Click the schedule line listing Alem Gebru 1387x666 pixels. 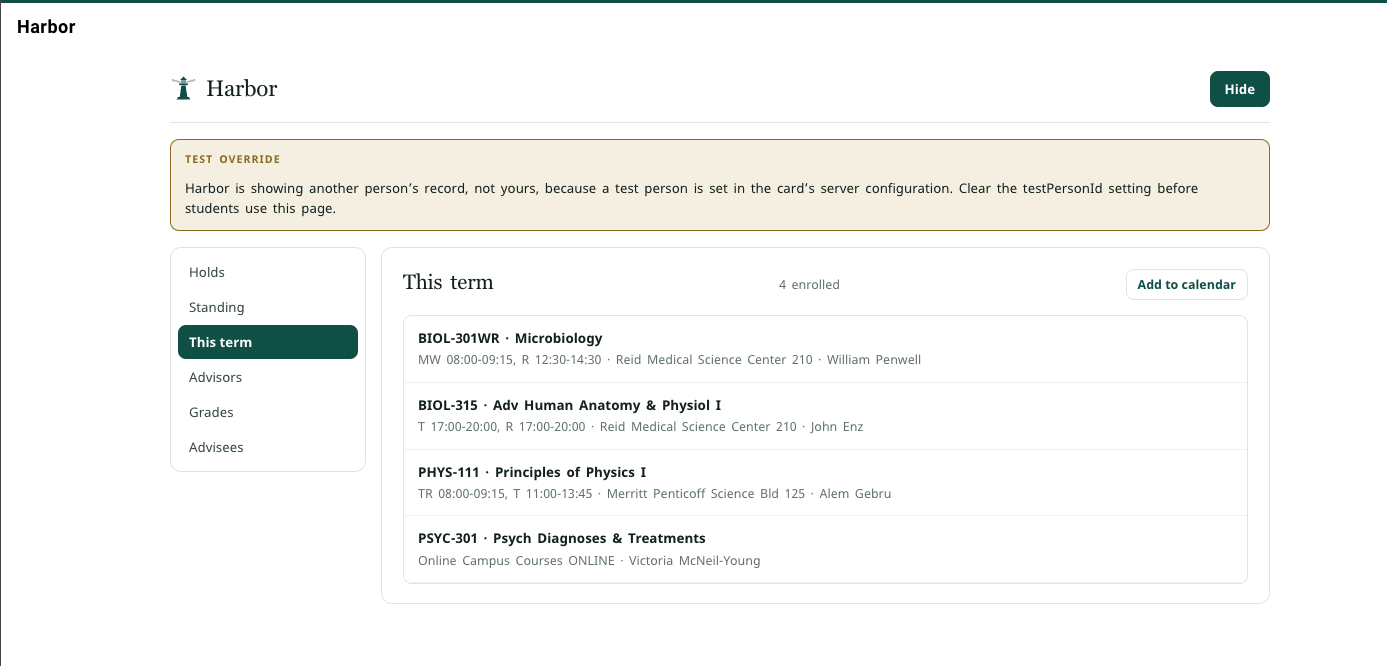(654, 493)
